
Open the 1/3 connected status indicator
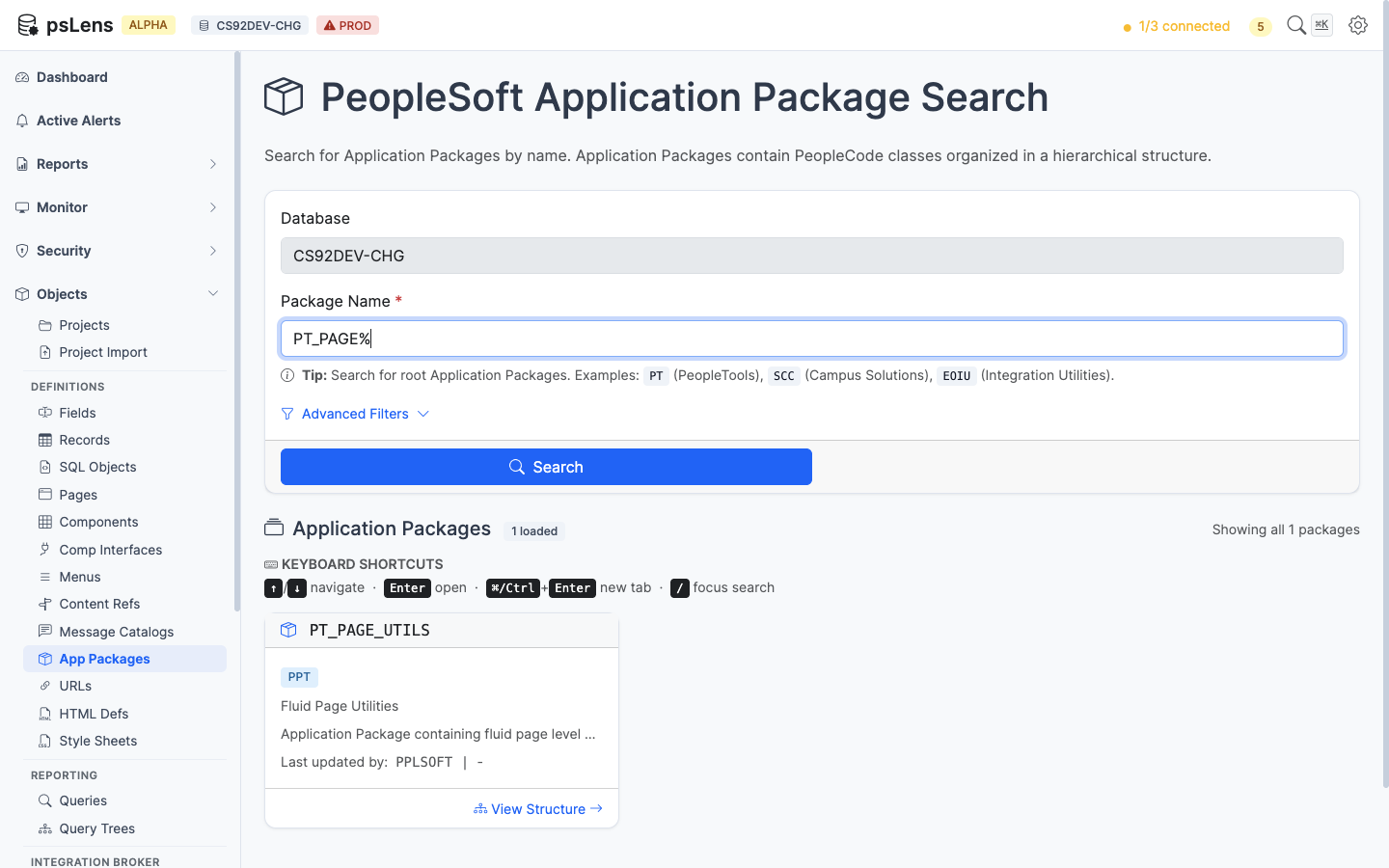[1176, 26]
